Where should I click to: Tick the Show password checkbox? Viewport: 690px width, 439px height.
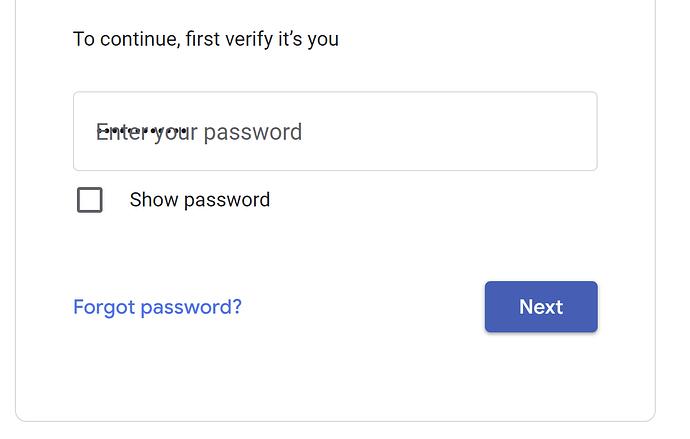[90, 200]
